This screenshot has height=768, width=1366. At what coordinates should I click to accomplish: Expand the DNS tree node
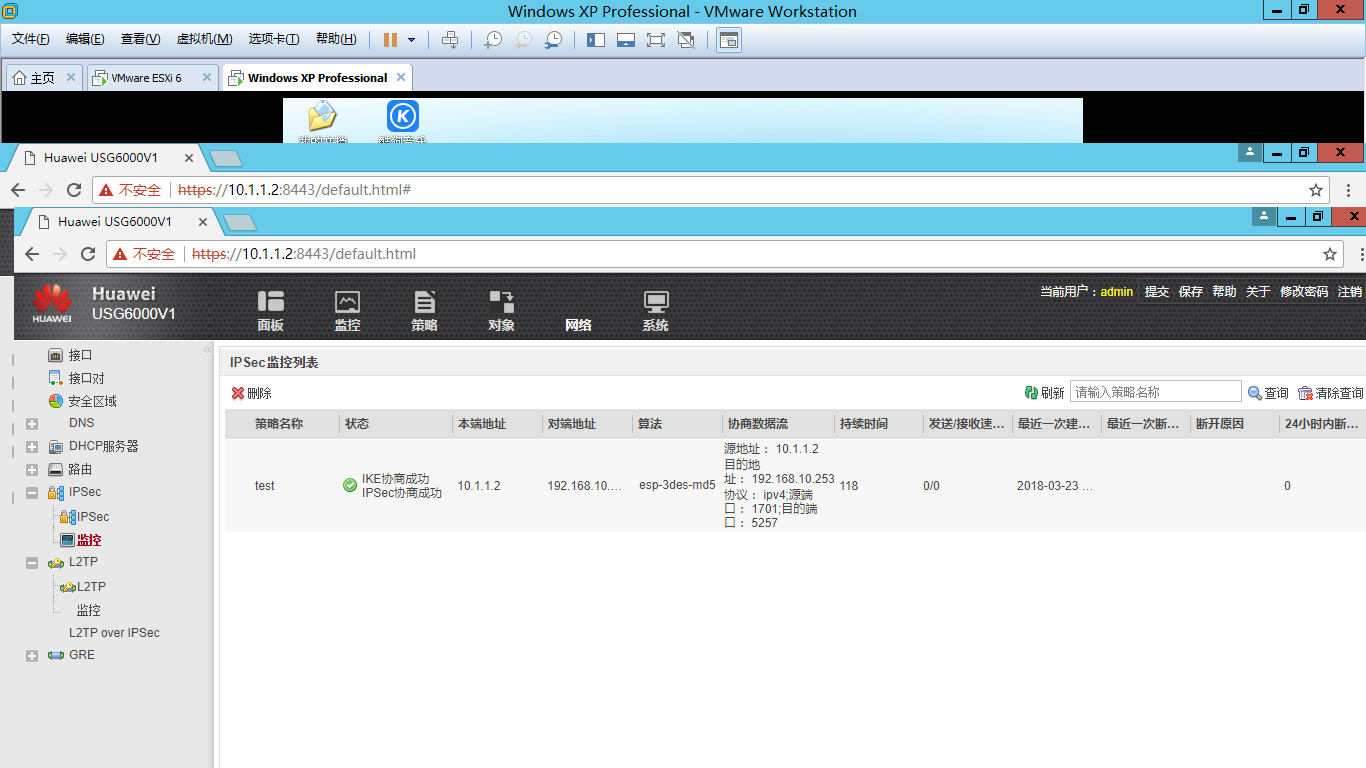pyautogui.click(x=32, y=424)
